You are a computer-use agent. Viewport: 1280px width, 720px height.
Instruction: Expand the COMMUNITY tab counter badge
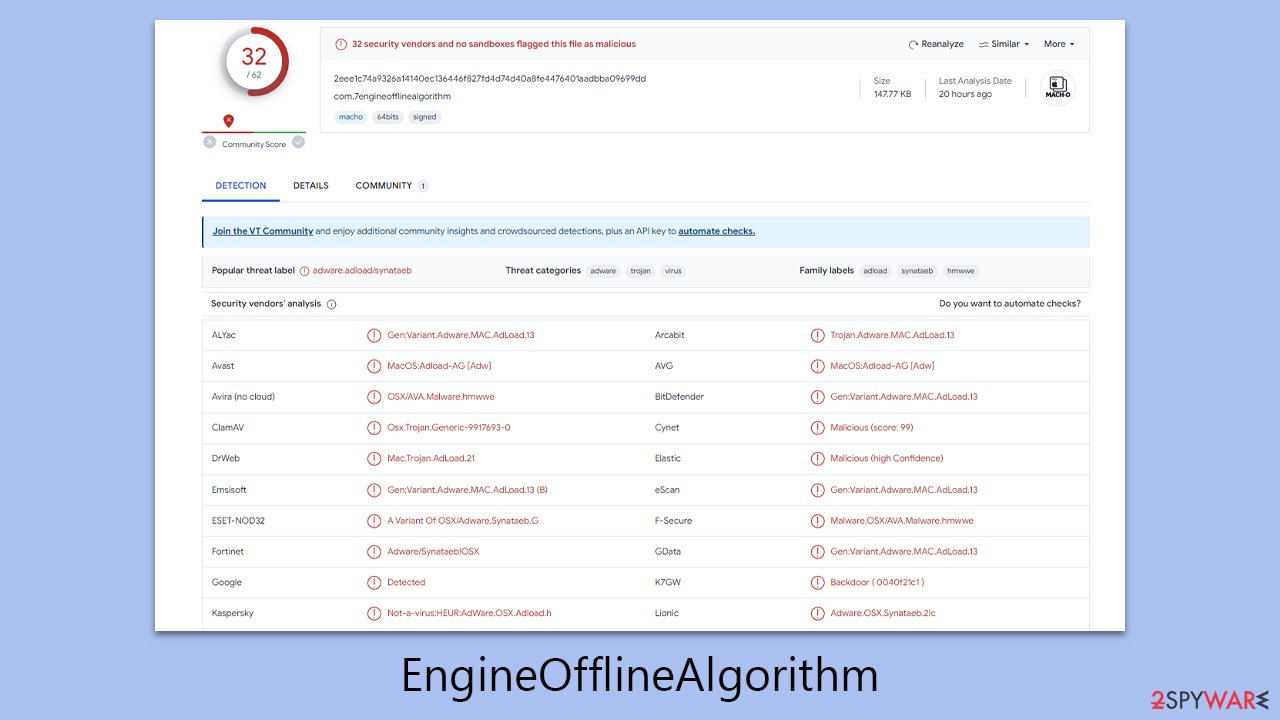click(x=423, y=185)
